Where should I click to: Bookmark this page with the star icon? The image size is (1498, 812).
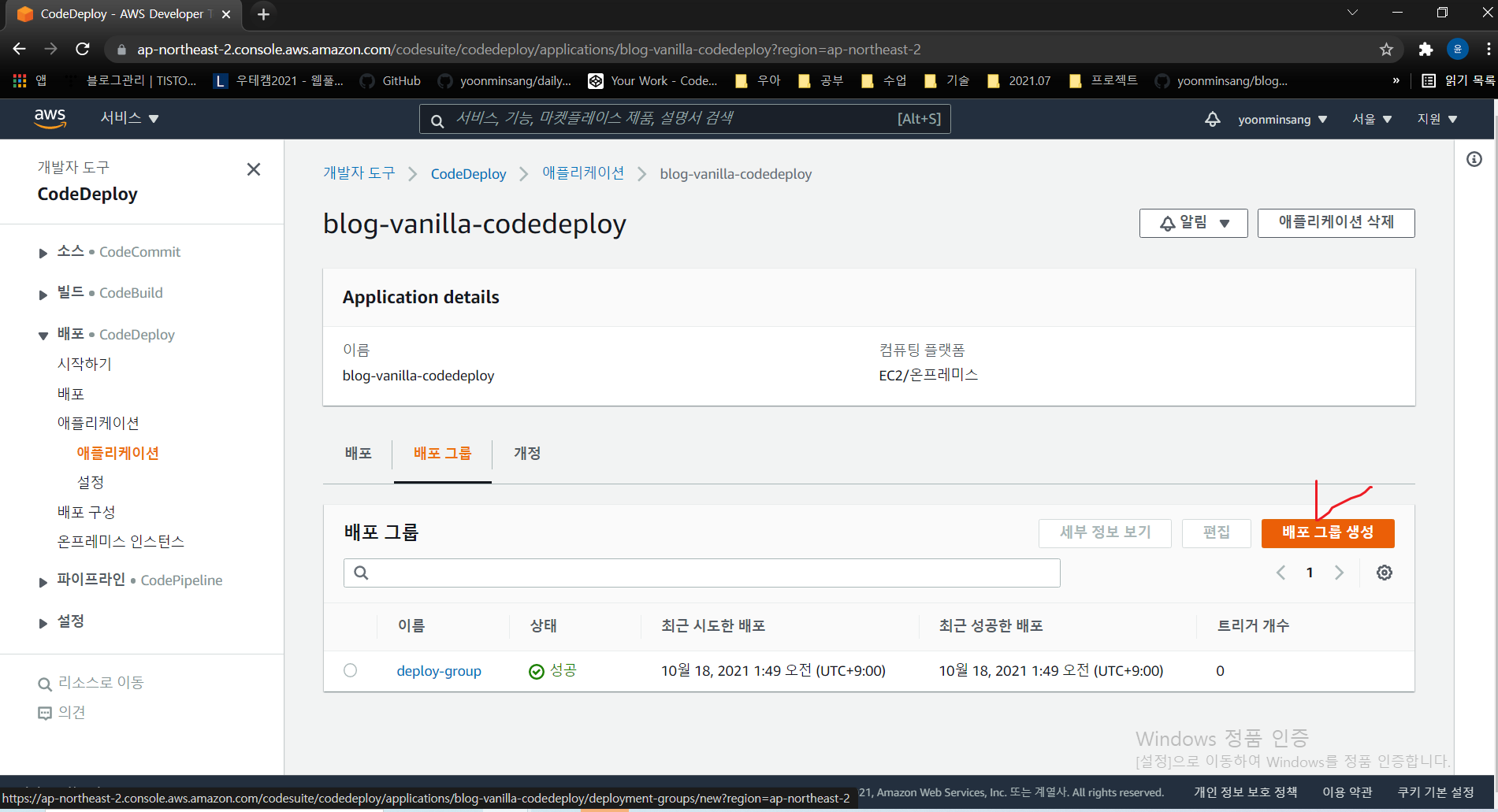pos(1387,50)
